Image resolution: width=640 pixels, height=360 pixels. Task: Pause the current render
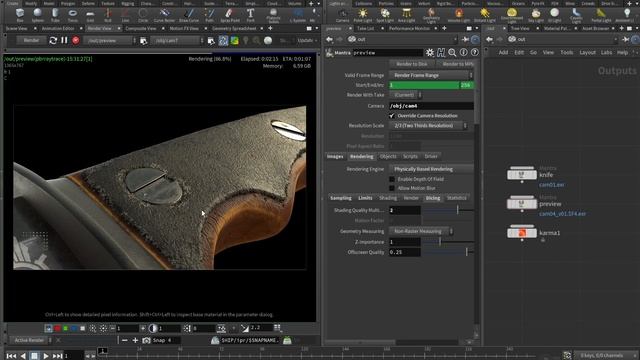pyautogui.click(x=64, y=40)
